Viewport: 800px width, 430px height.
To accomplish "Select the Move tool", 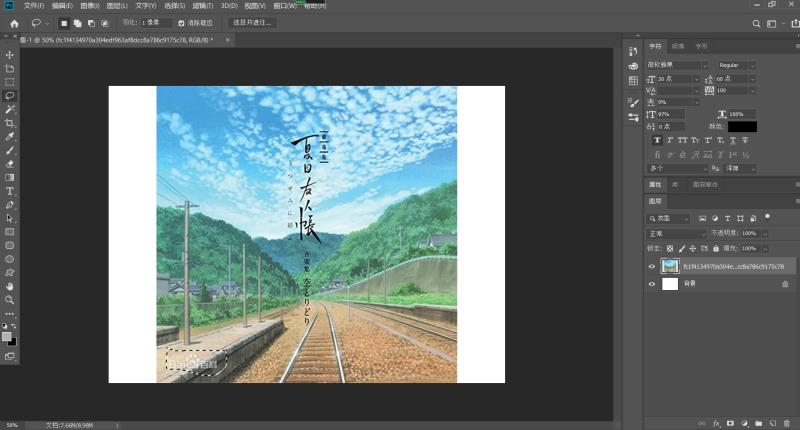I will pyautogui.click(x=10, y=55).
